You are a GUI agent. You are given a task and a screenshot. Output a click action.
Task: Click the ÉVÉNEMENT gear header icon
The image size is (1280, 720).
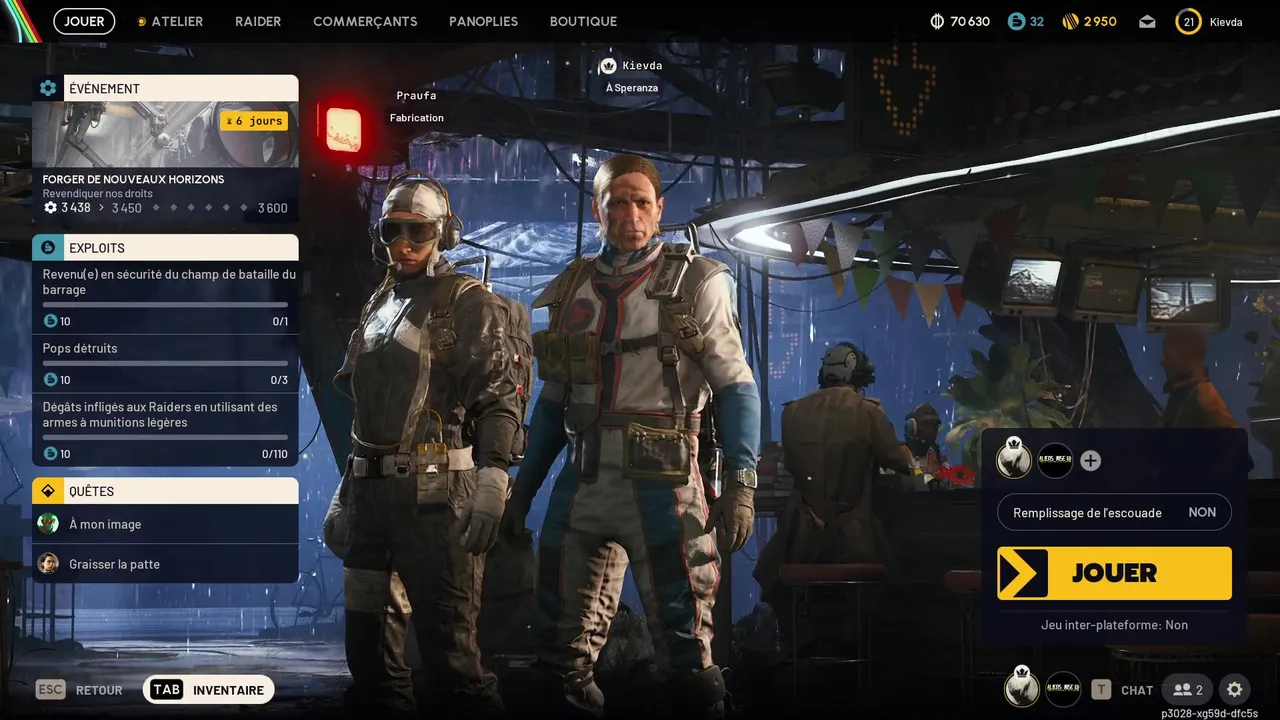coord(48,88)
